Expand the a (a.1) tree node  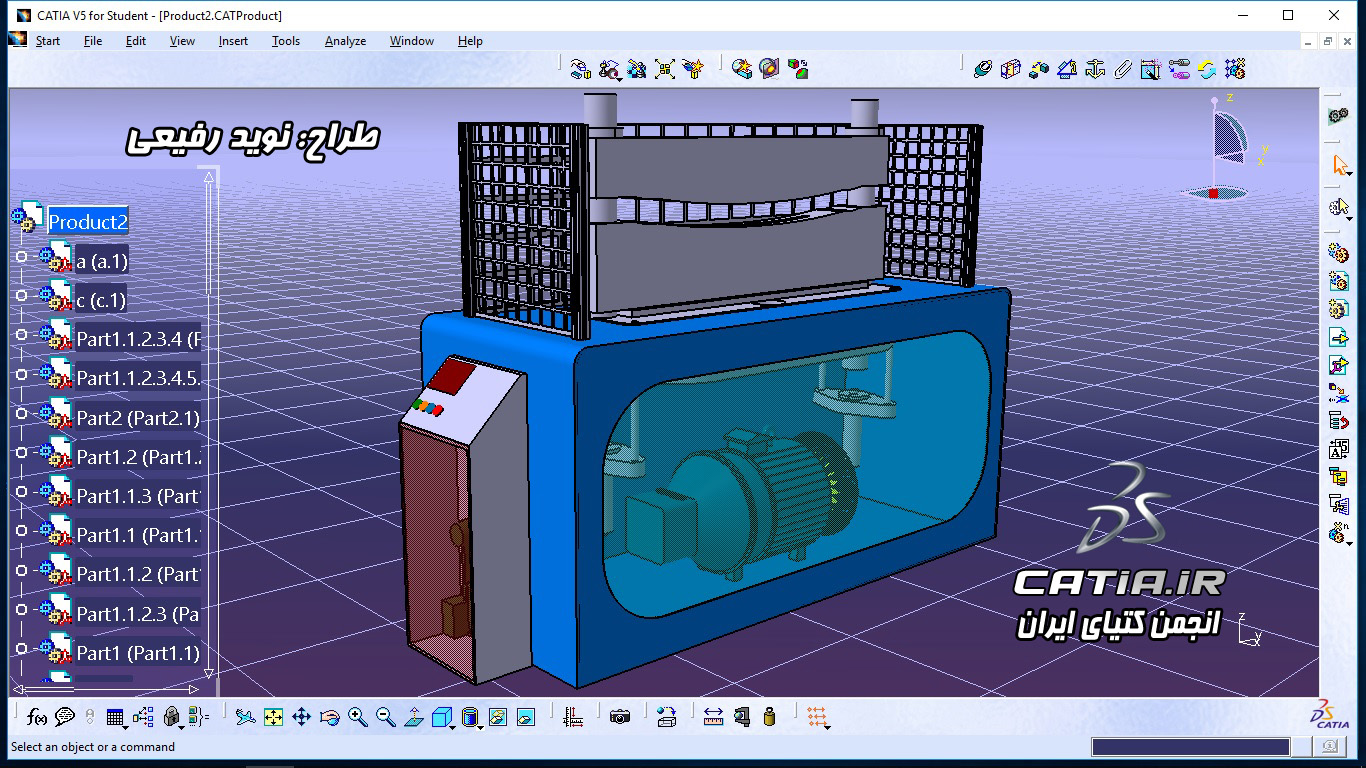click(x=21, y=261)
